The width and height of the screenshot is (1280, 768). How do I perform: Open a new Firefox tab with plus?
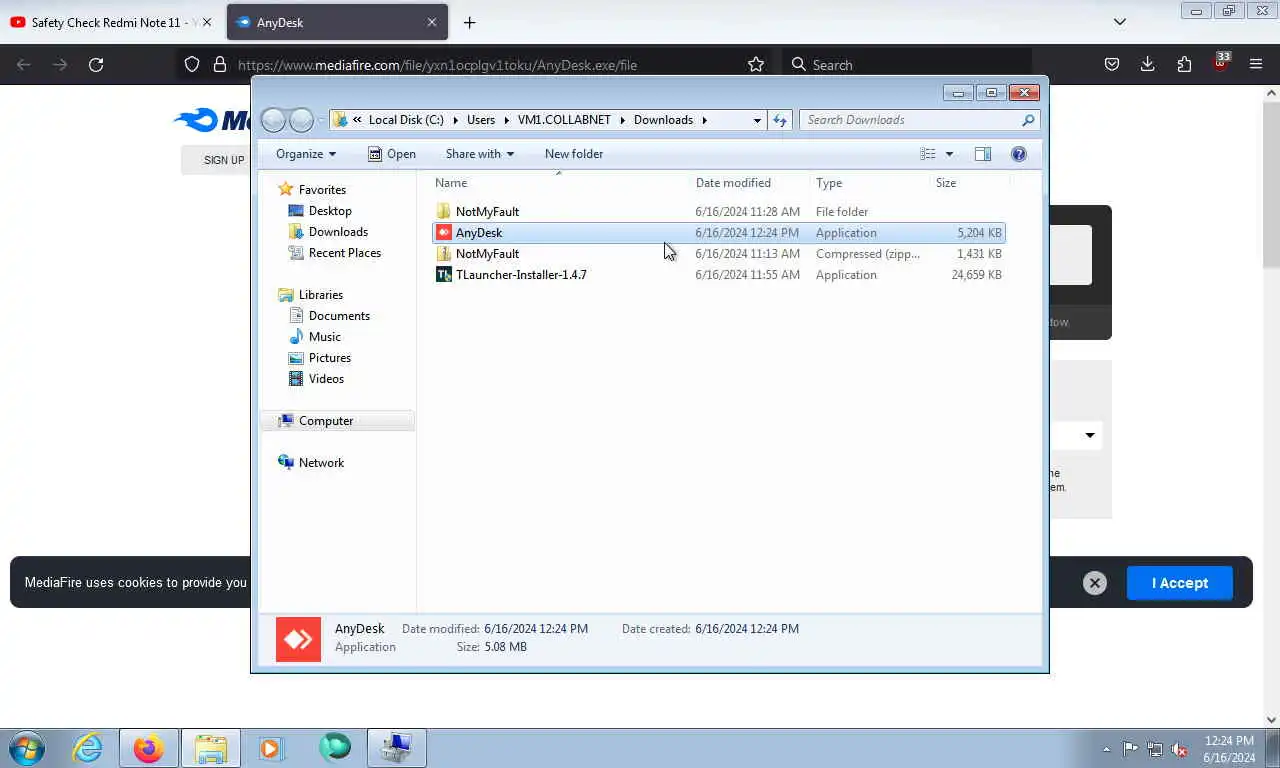click(x=470, y=22)
